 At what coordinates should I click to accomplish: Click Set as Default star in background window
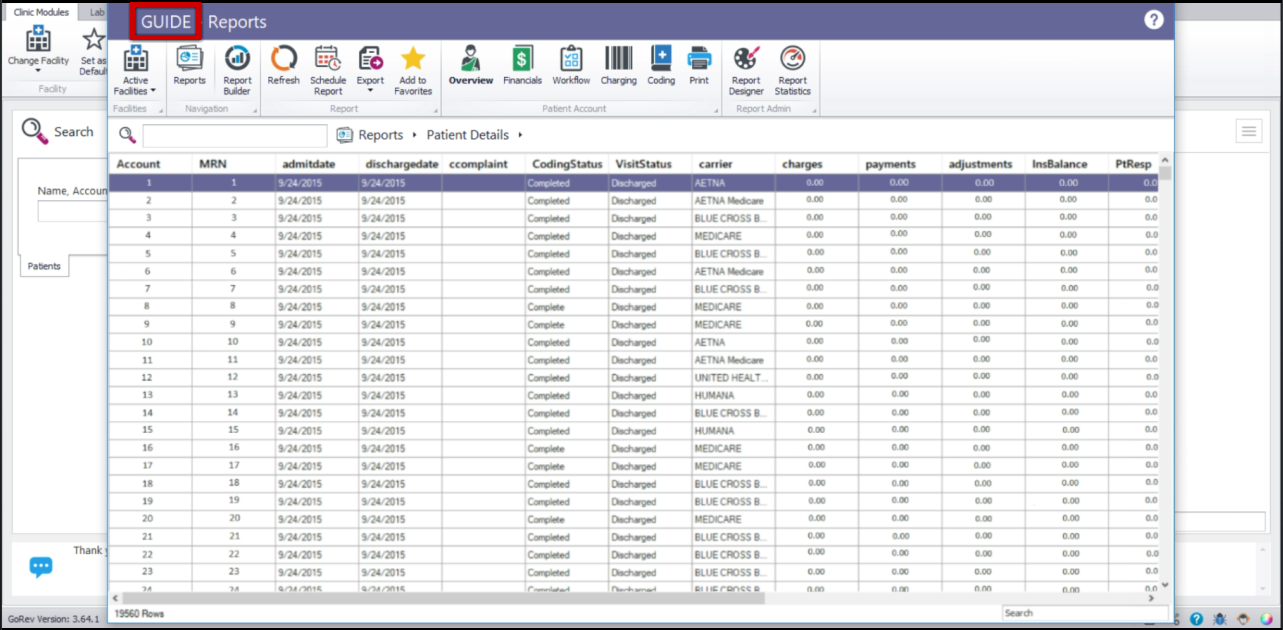coord(93,50)
